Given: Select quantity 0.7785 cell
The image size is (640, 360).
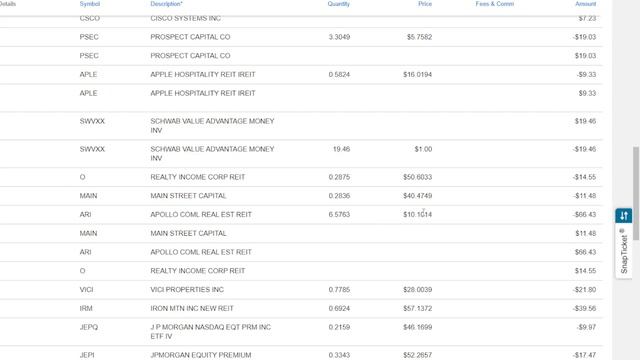Looking at the screenshot, I should pyautogui.click(x=339, y=290).
